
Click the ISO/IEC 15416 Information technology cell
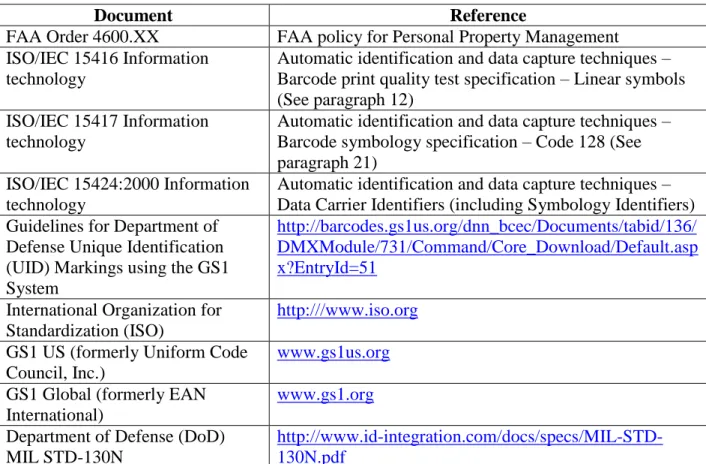pos(134,78)
